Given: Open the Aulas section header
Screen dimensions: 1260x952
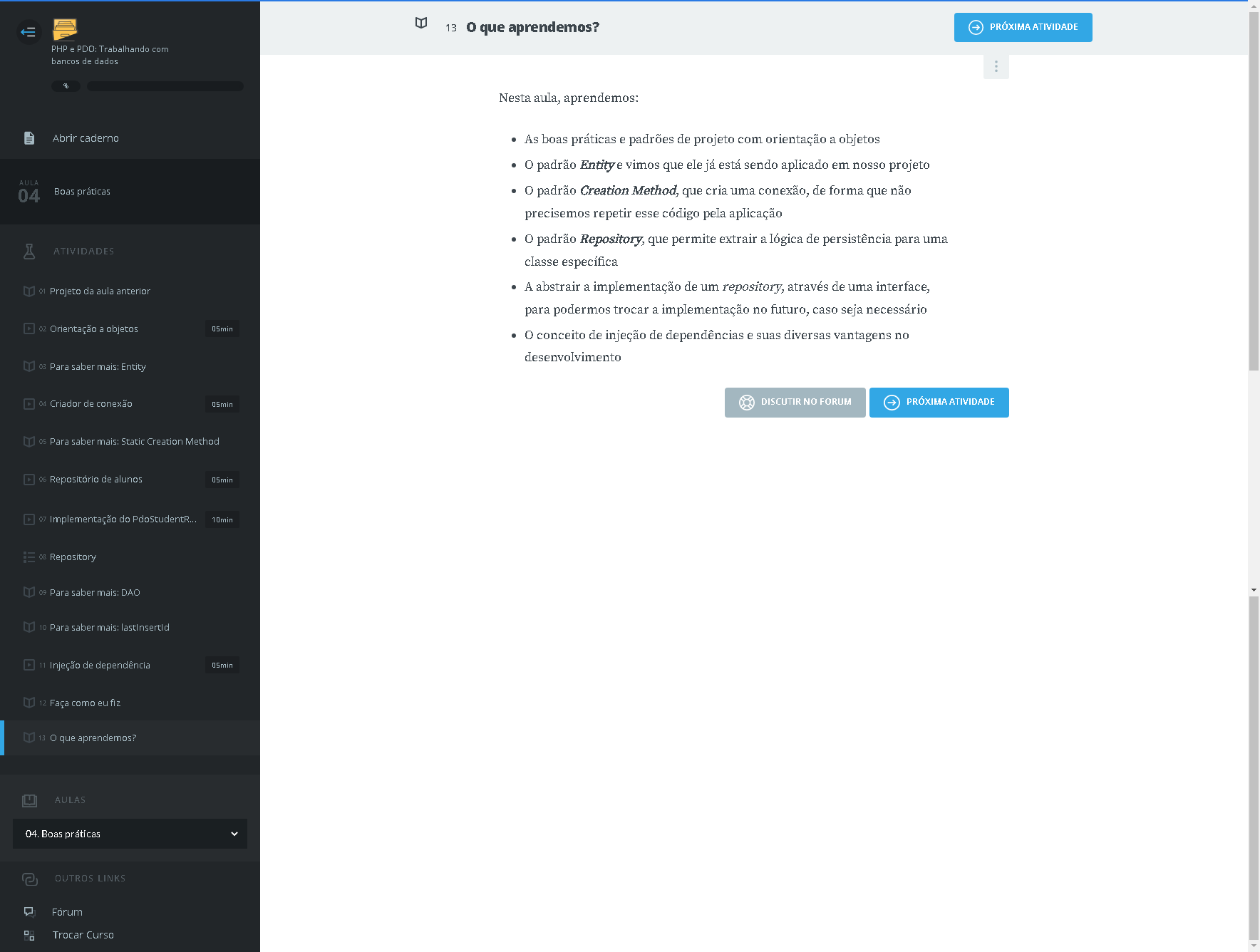Looking at the screenshot, I should (70, 800).
